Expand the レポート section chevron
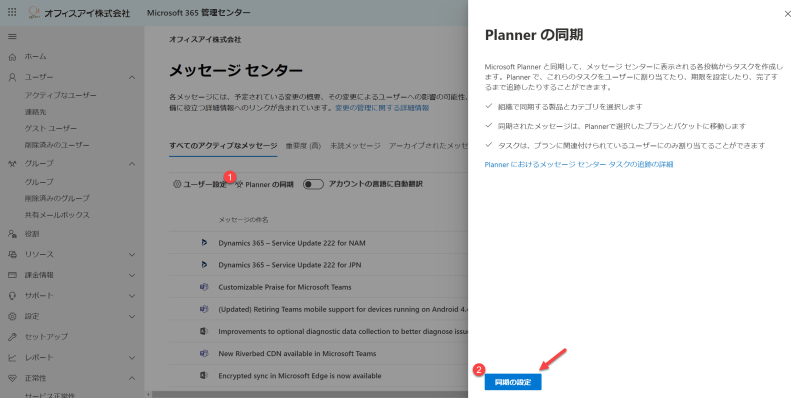 132,358
